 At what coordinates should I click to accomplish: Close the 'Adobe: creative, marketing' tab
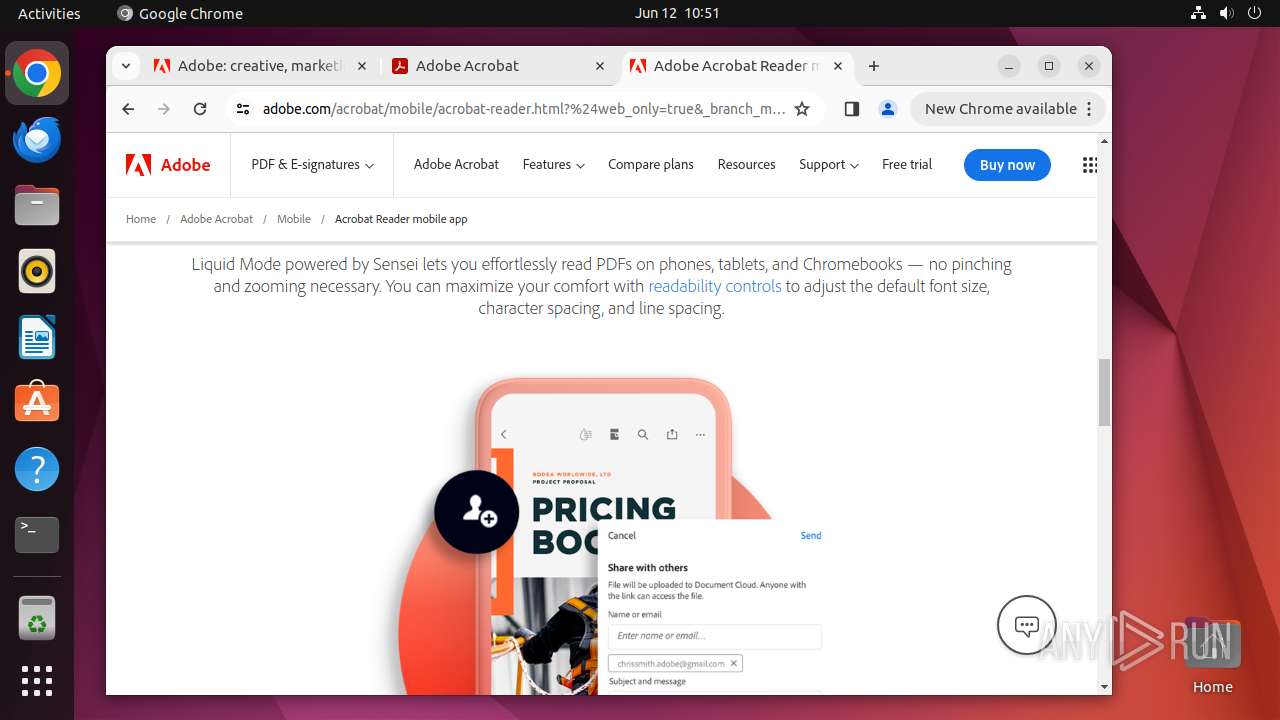(361, 66)
